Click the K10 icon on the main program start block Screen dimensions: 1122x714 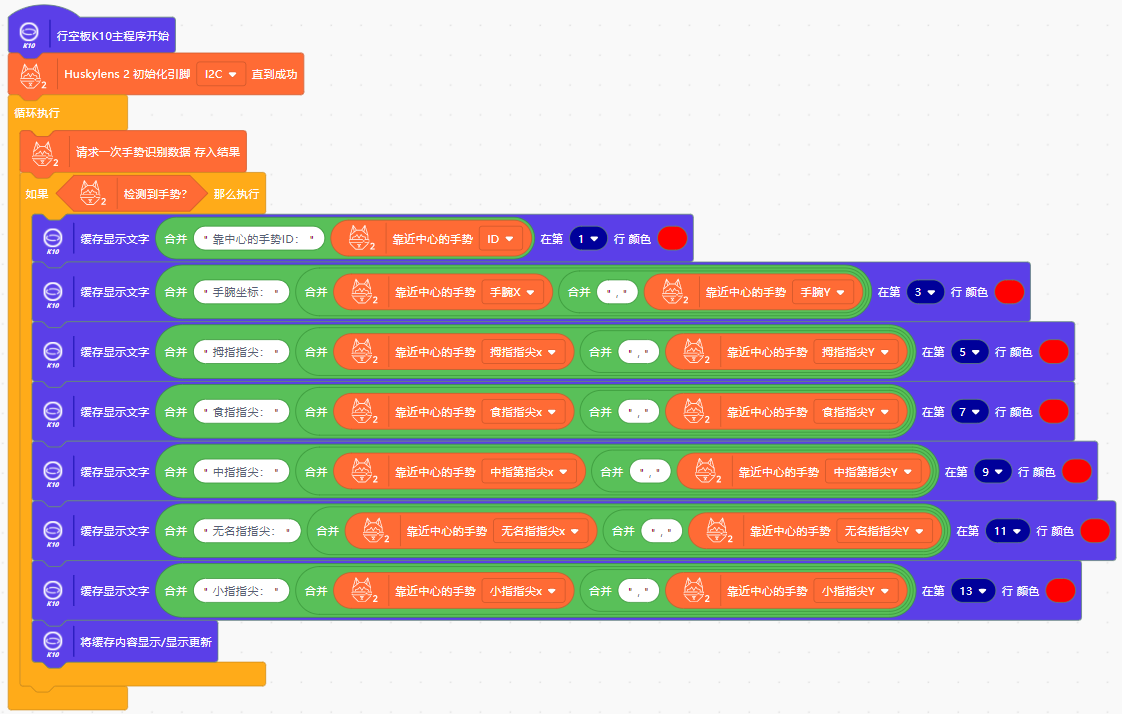[x=28, y=35]
